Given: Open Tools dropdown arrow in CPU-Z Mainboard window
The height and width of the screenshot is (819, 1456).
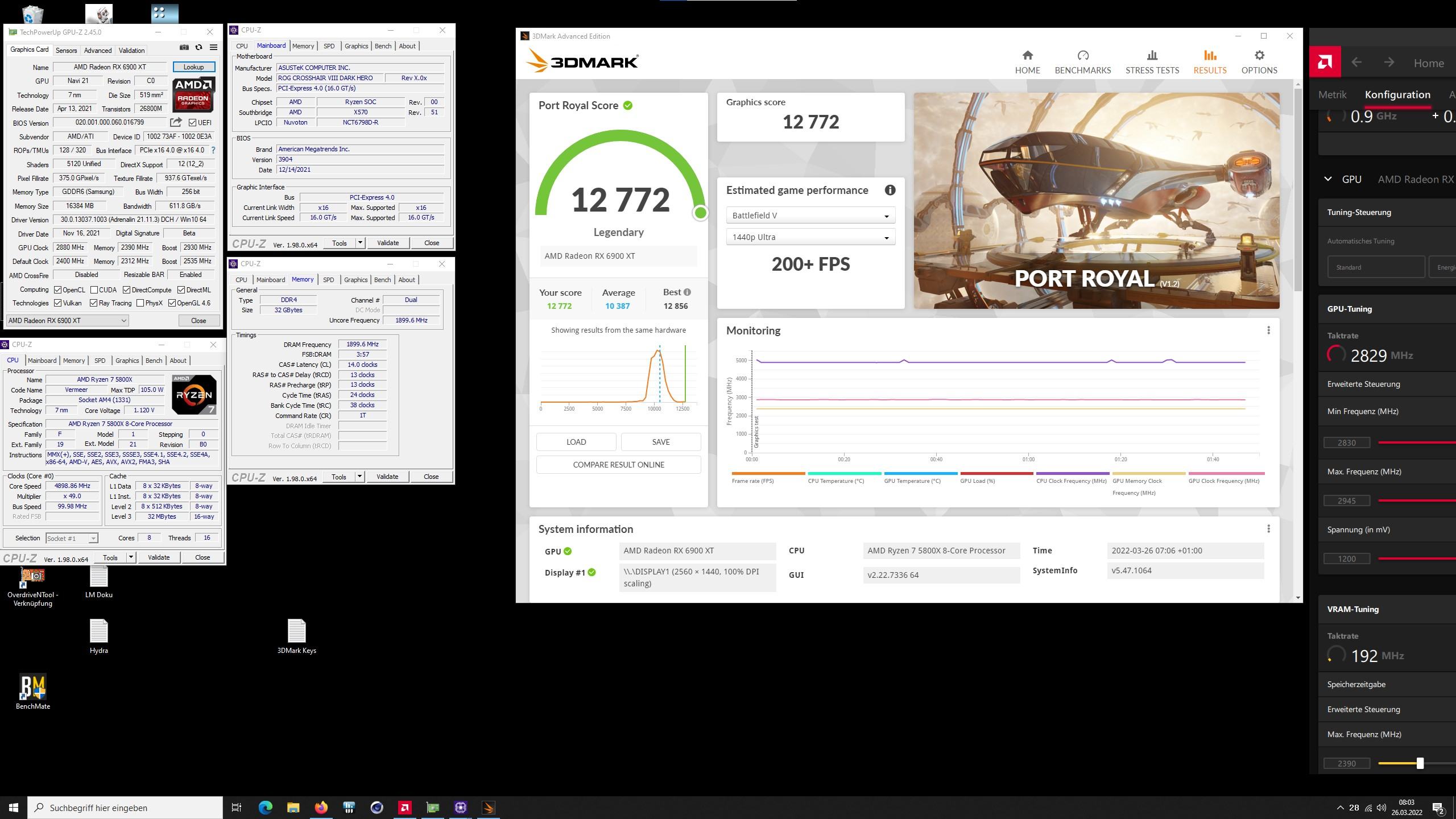Looking at the screenshot, I should tap(360, 243).
